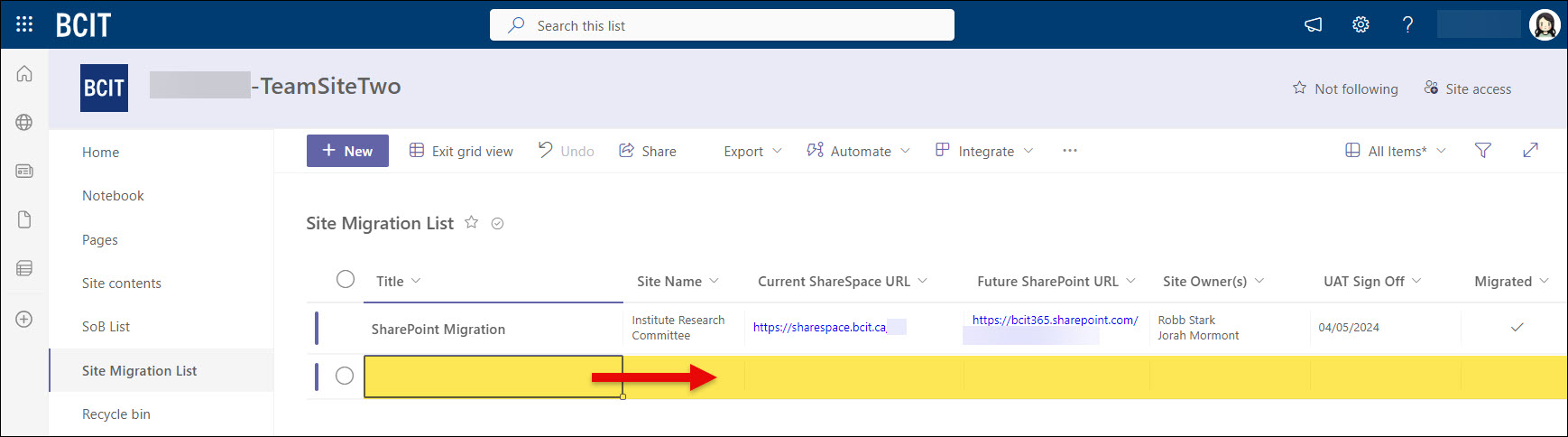This screenshot has width=1568, height=437.
Task: Open the Title column header dropdown
Action: tap(399, 281)
